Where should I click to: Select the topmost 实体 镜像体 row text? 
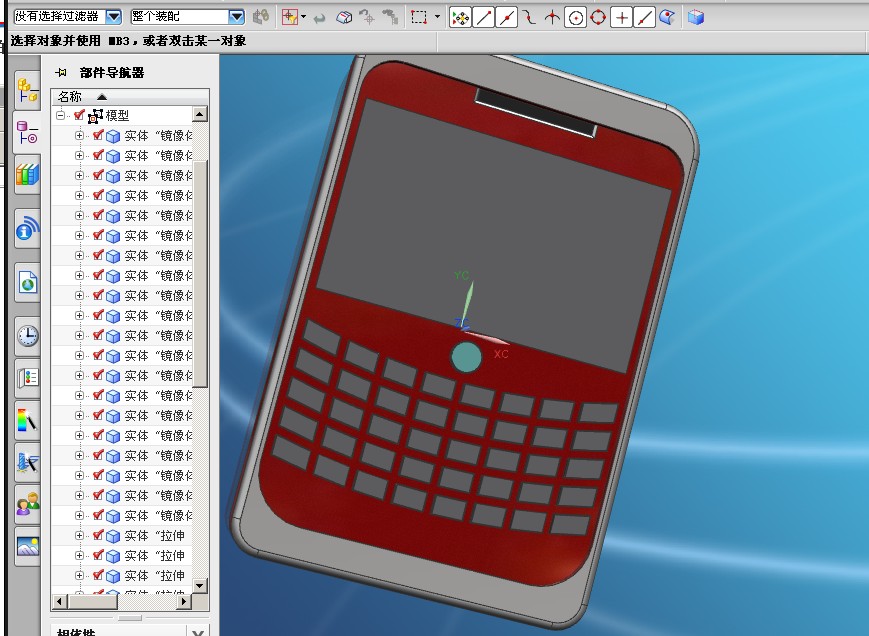[x=158, y=135]
